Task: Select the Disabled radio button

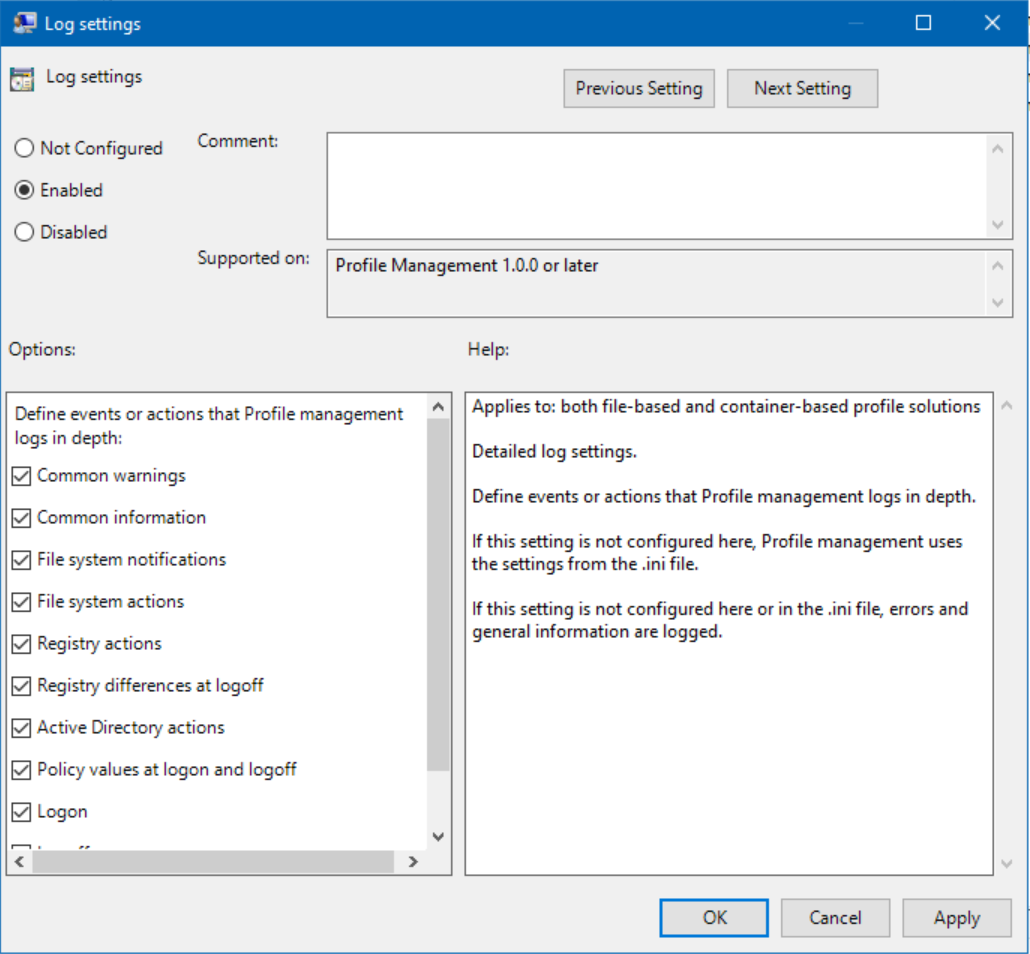Action: tap(24, 232)
